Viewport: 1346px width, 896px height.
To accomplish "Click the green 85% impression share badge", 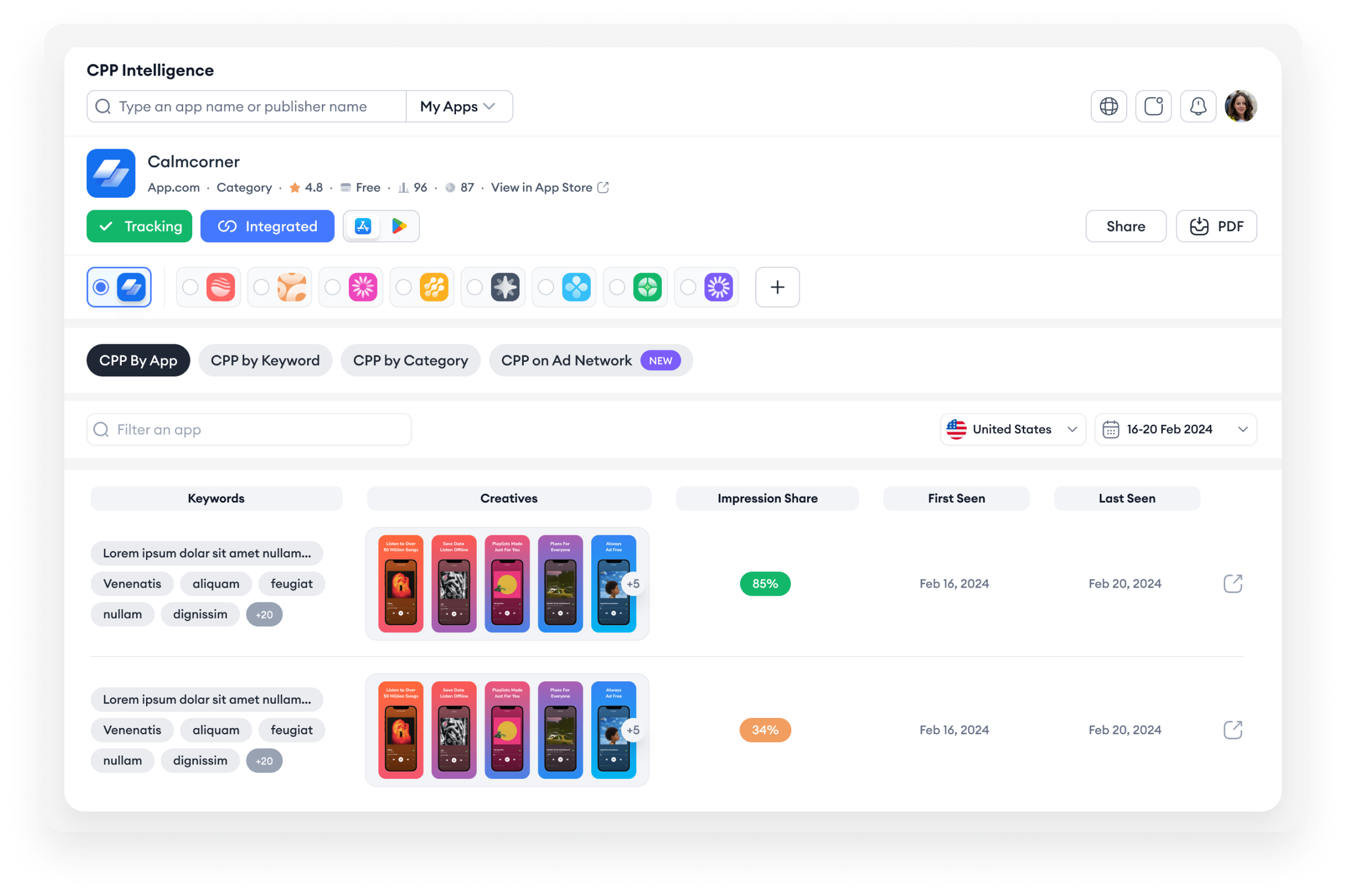I will coord(765,583).
